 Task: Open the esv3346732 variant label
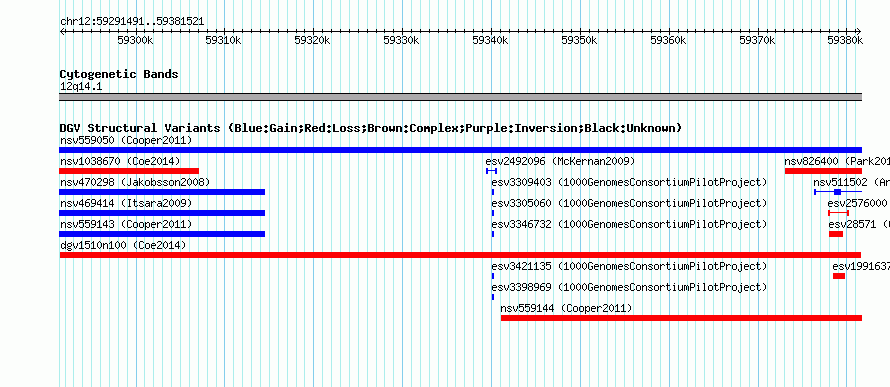(x=629, y=224)
